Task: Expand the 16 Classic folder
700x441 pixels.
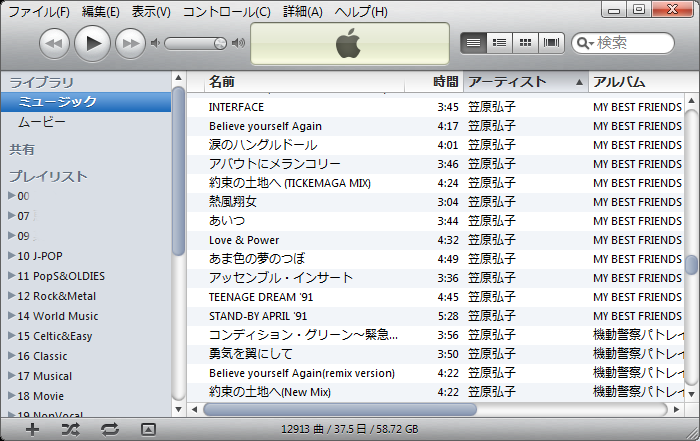Action: click(12, 355)
